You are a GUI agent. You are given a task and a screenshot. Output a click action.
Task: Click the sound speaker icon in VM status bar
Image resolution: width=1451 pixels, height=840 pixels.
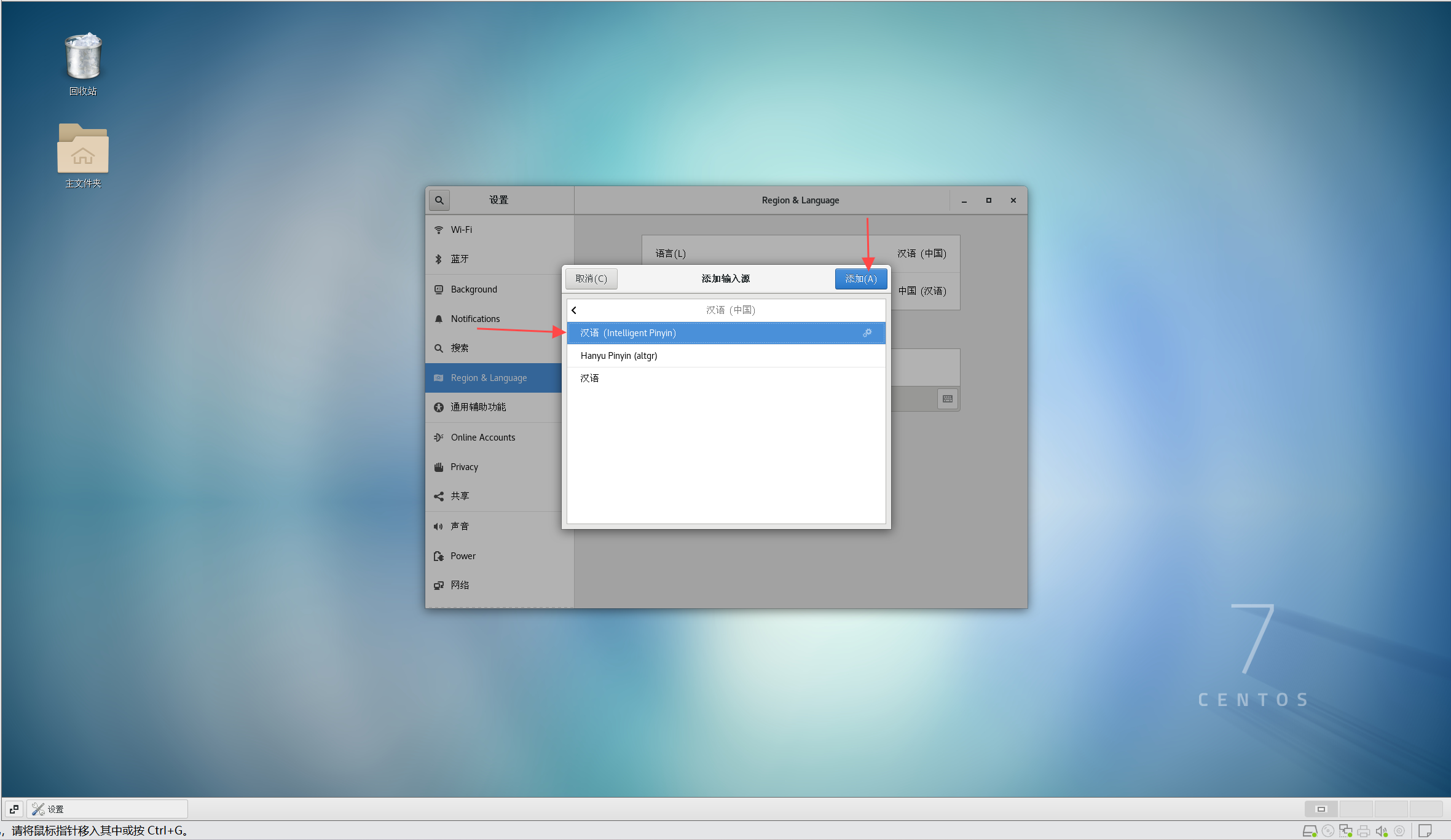pos(1381,831)
